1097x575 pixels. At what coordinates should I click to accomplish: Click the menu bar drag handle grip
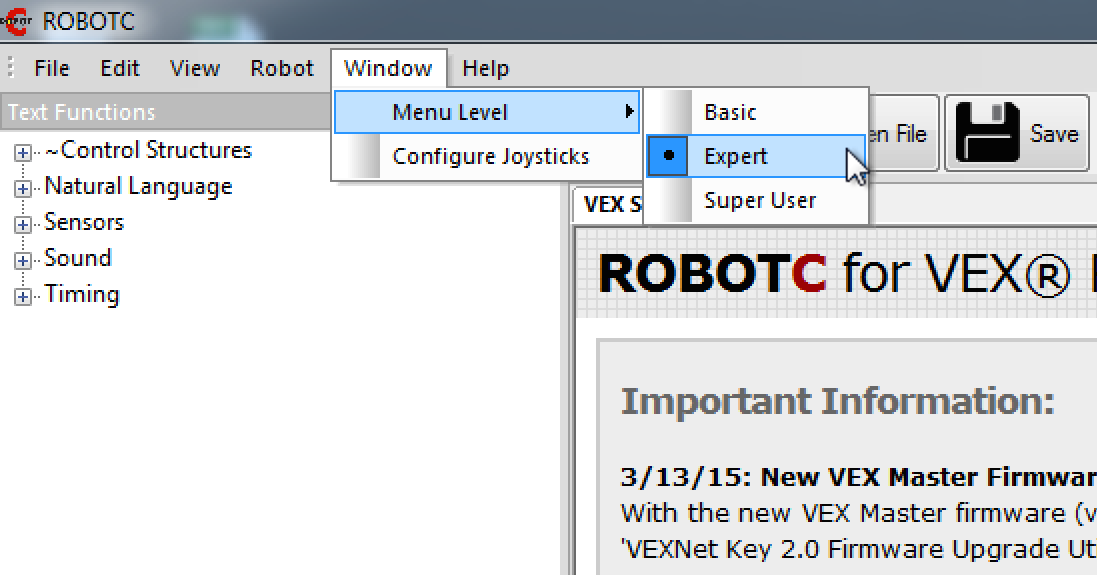(x=10, y=68)
